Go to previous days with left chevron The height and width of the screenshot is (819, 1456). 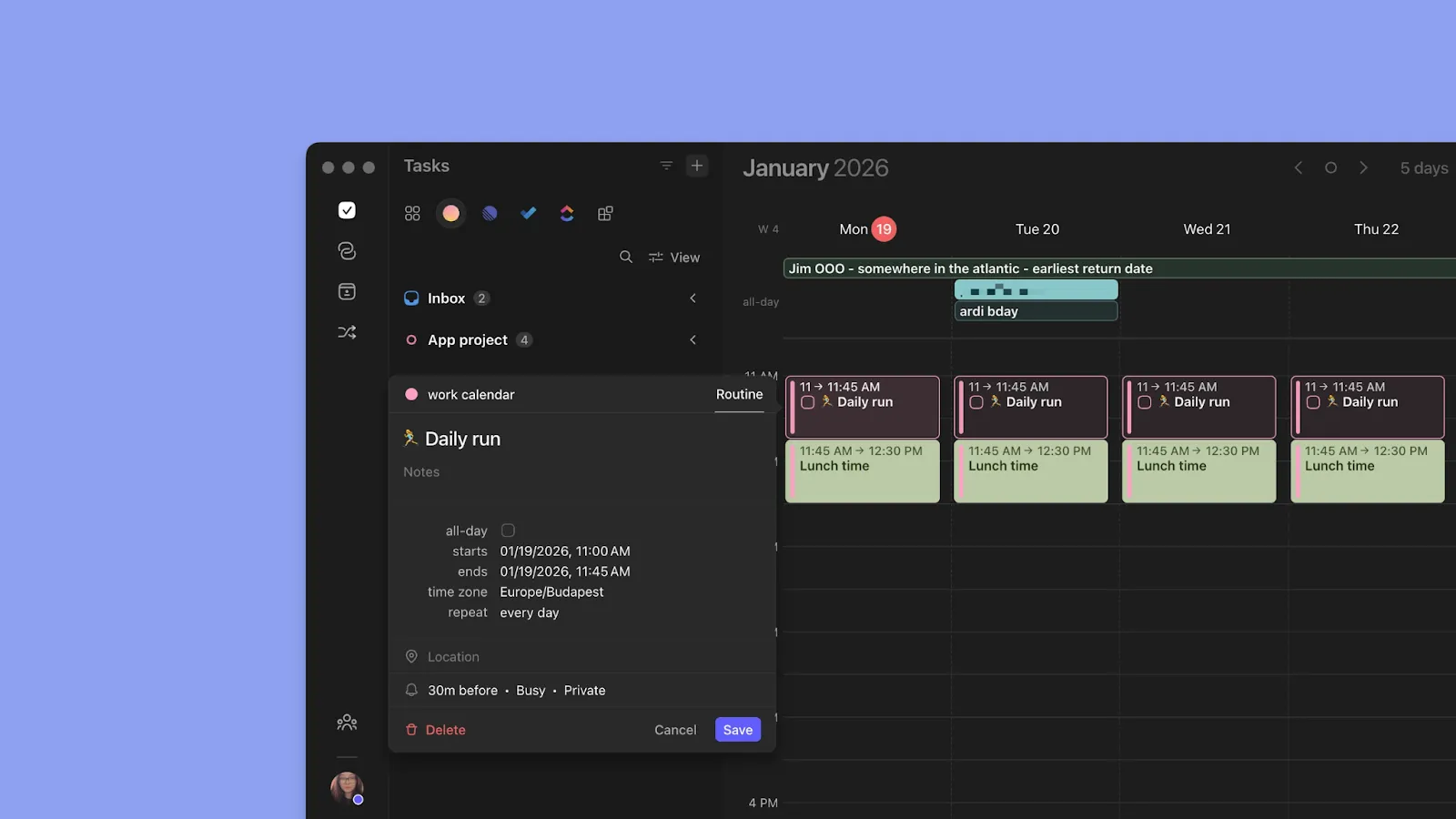click(x=1299, y=167)
